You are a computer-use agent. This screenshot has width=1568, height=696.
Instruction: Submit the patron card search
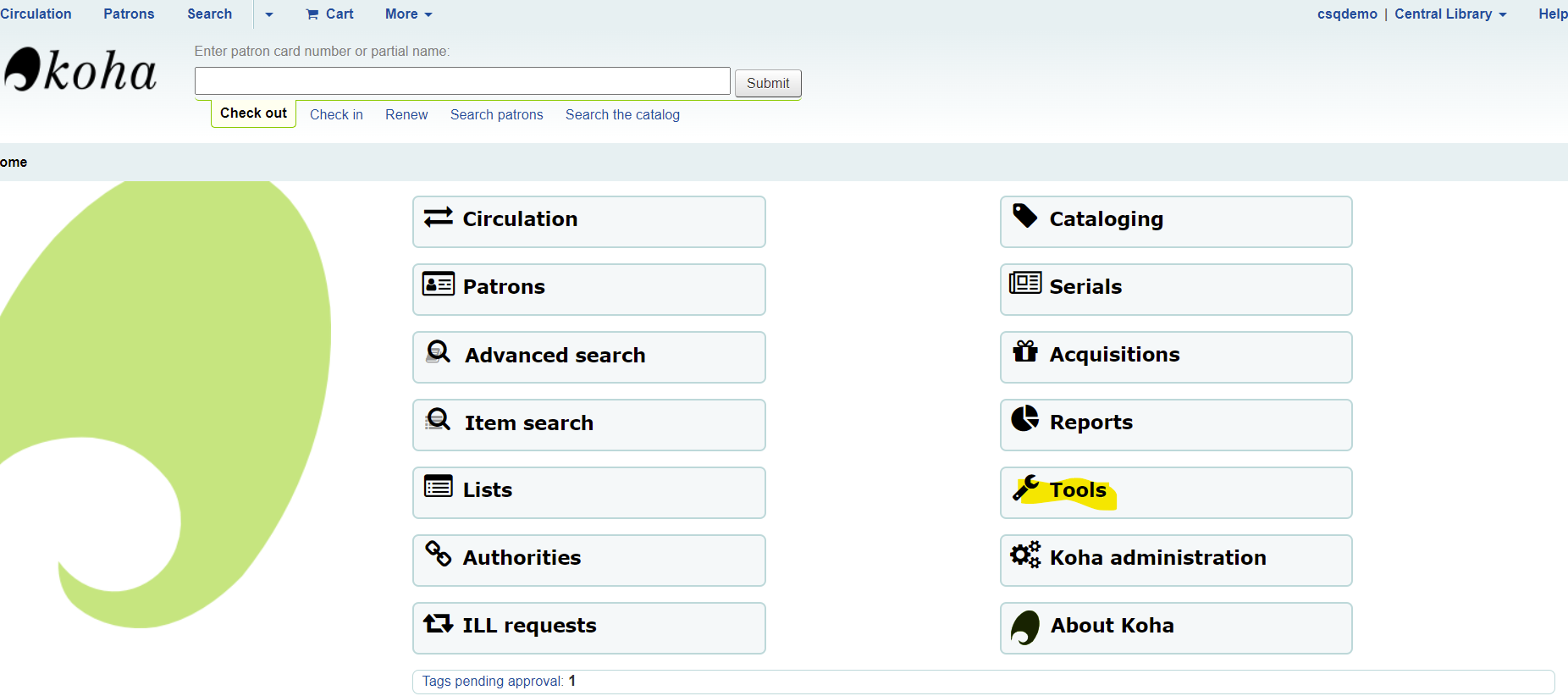point(768,83)
